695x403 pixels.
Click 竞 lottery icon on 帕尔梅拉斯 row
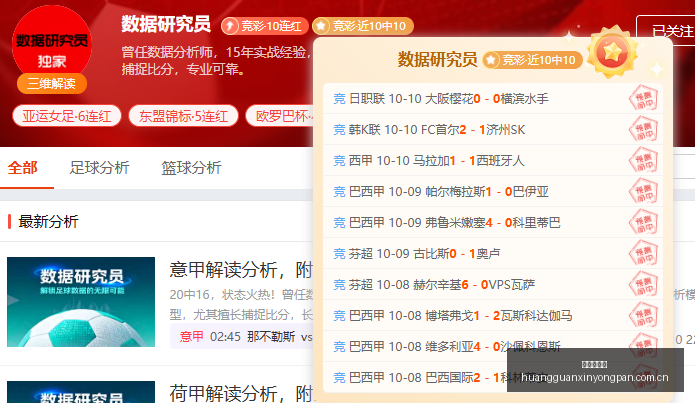coord(340,192)
